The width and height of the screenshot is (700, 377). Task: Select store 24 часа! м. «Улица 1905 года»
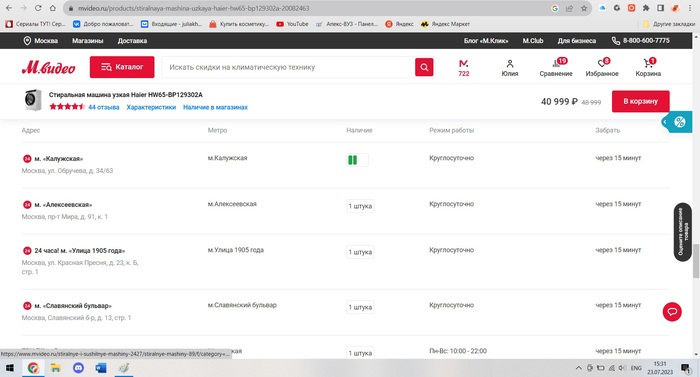click(79, 251)
